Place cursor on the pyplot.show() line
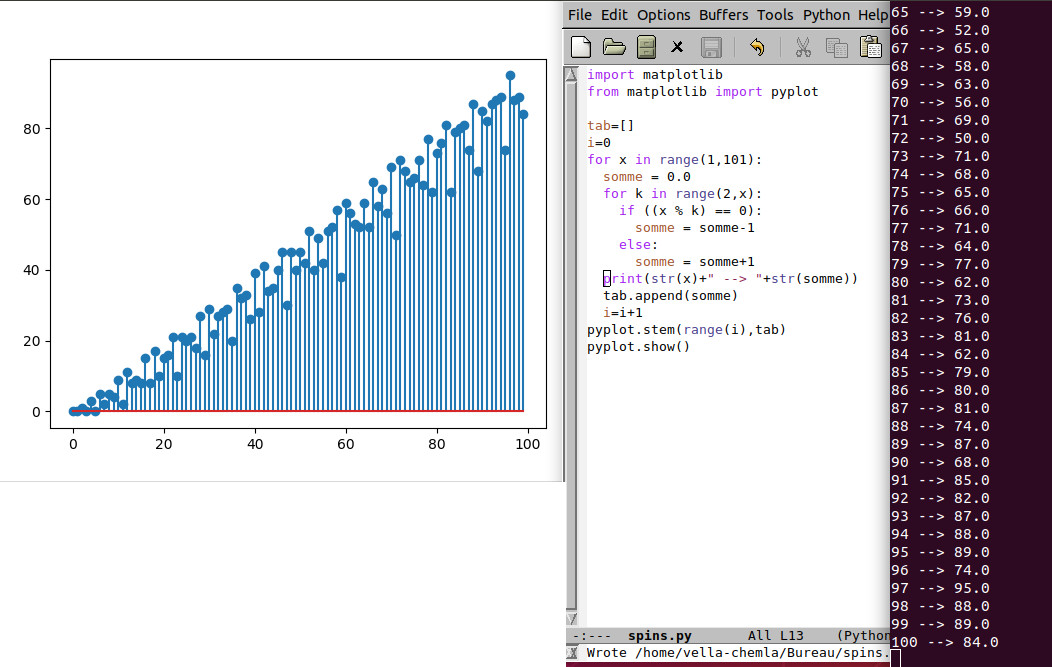 click(x=638, y=347)
